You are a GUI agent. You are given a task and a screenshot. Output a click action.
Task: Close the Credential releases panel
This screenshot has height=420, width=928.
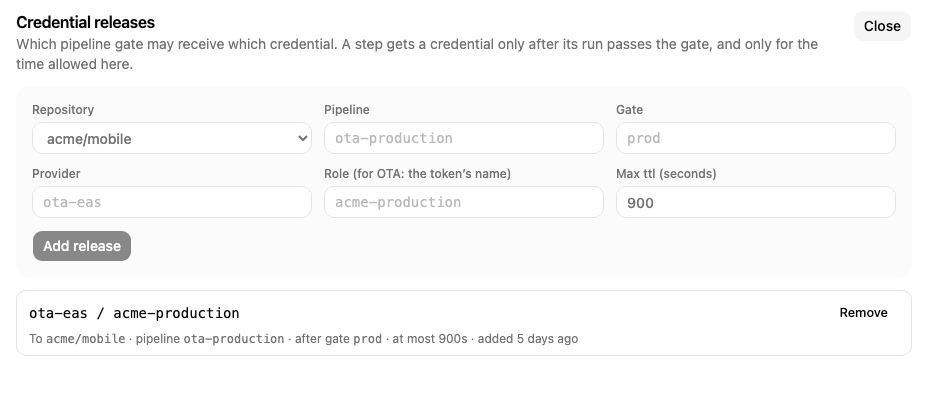[x=882, y=26]
